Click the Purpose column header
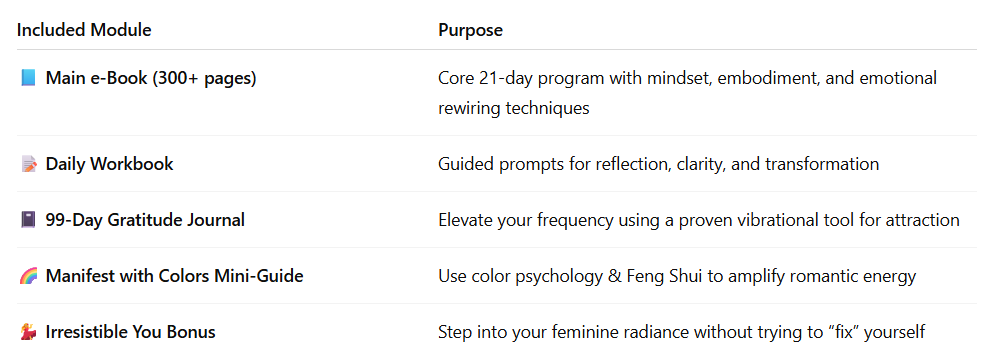 click(x=471, y=30)
